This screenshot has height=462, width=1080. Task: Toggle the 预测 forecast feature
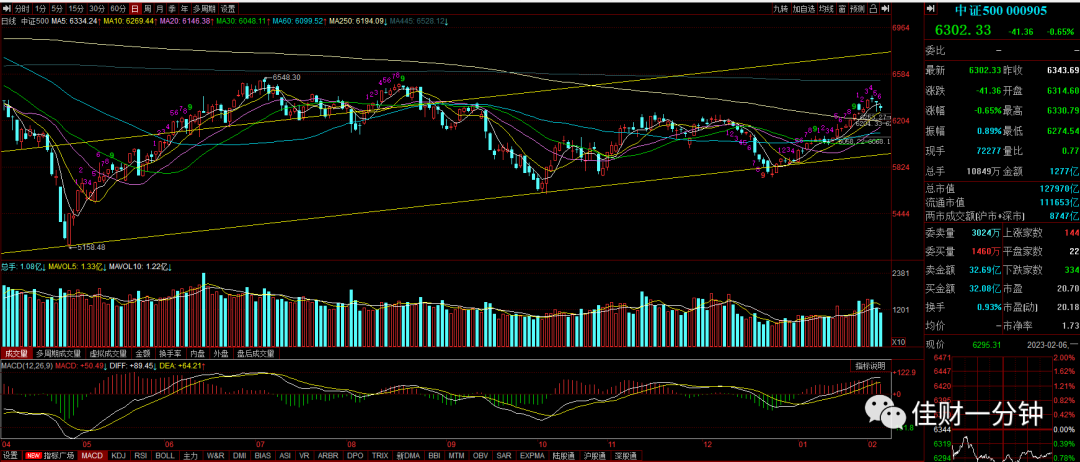[x=858, y=9]
